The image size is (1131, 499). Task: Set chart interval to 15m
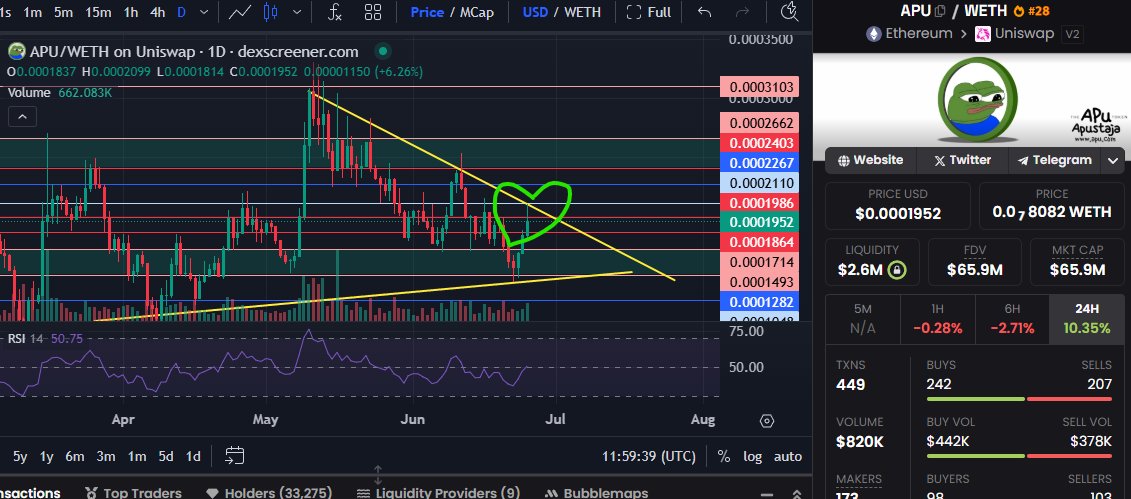tap(98, 12)
